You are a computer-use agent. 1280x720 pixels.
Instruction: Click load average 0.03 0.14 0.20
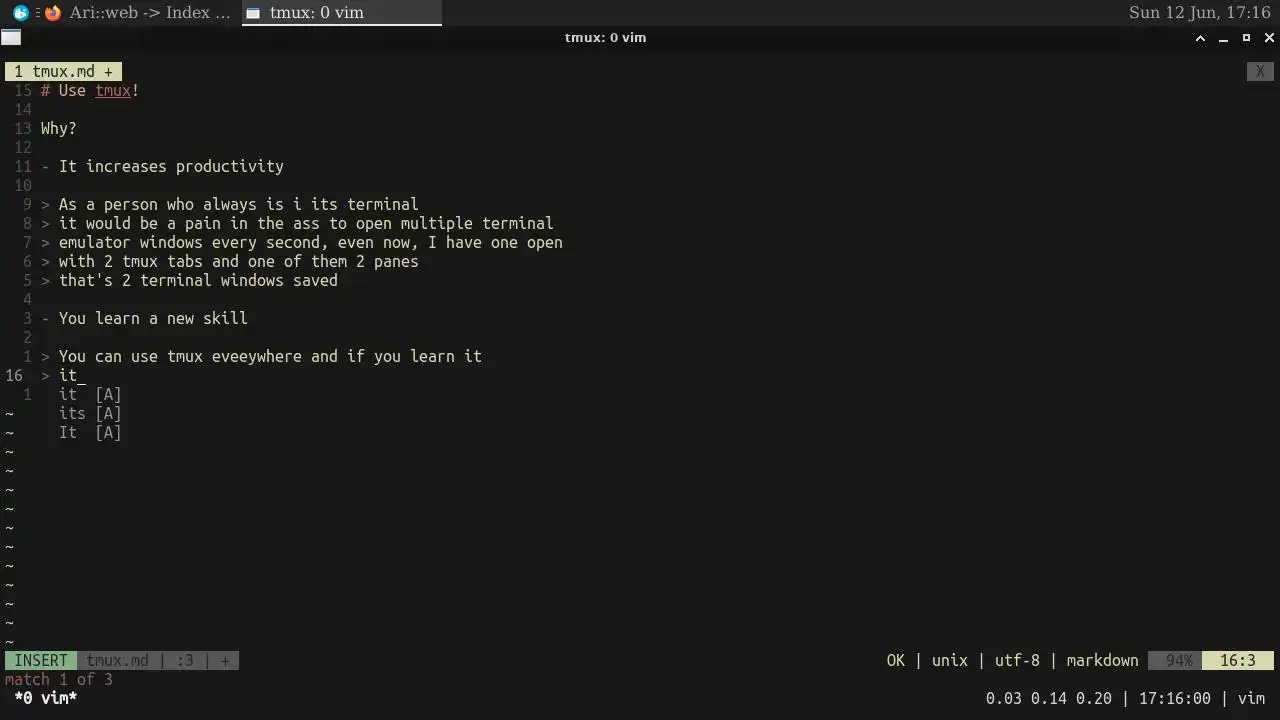(x=1048, y=699)
